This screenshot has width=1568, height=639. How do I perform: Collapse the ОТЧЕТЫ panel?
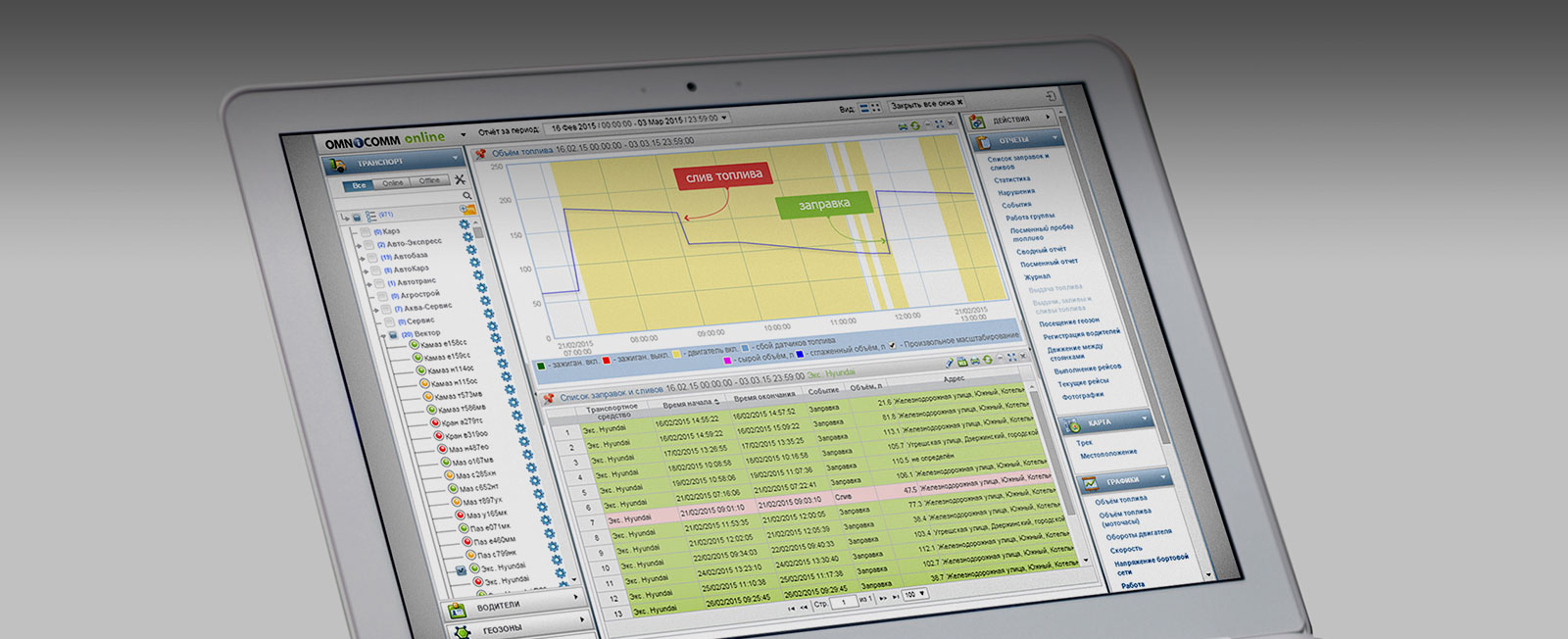(1054, 138)
